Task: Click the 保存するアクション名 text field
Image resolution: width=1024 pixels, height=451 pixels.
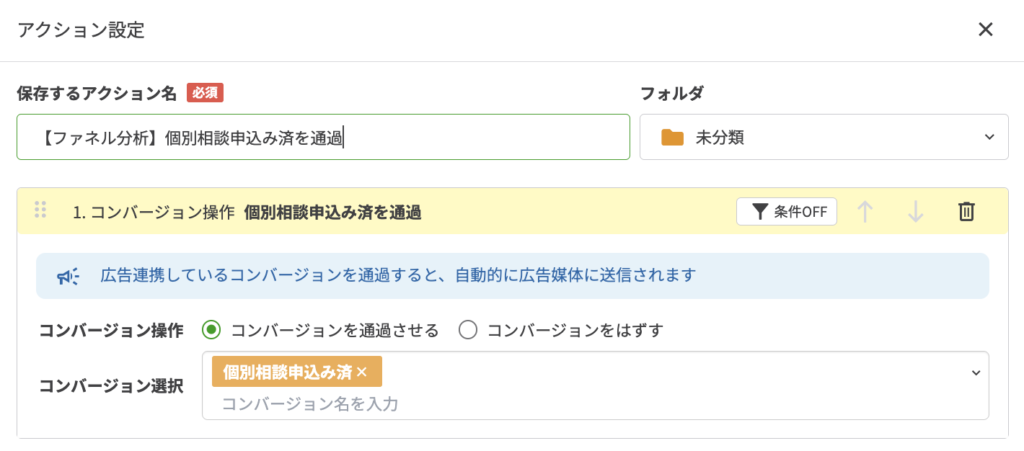Action: tap(322, 137)
